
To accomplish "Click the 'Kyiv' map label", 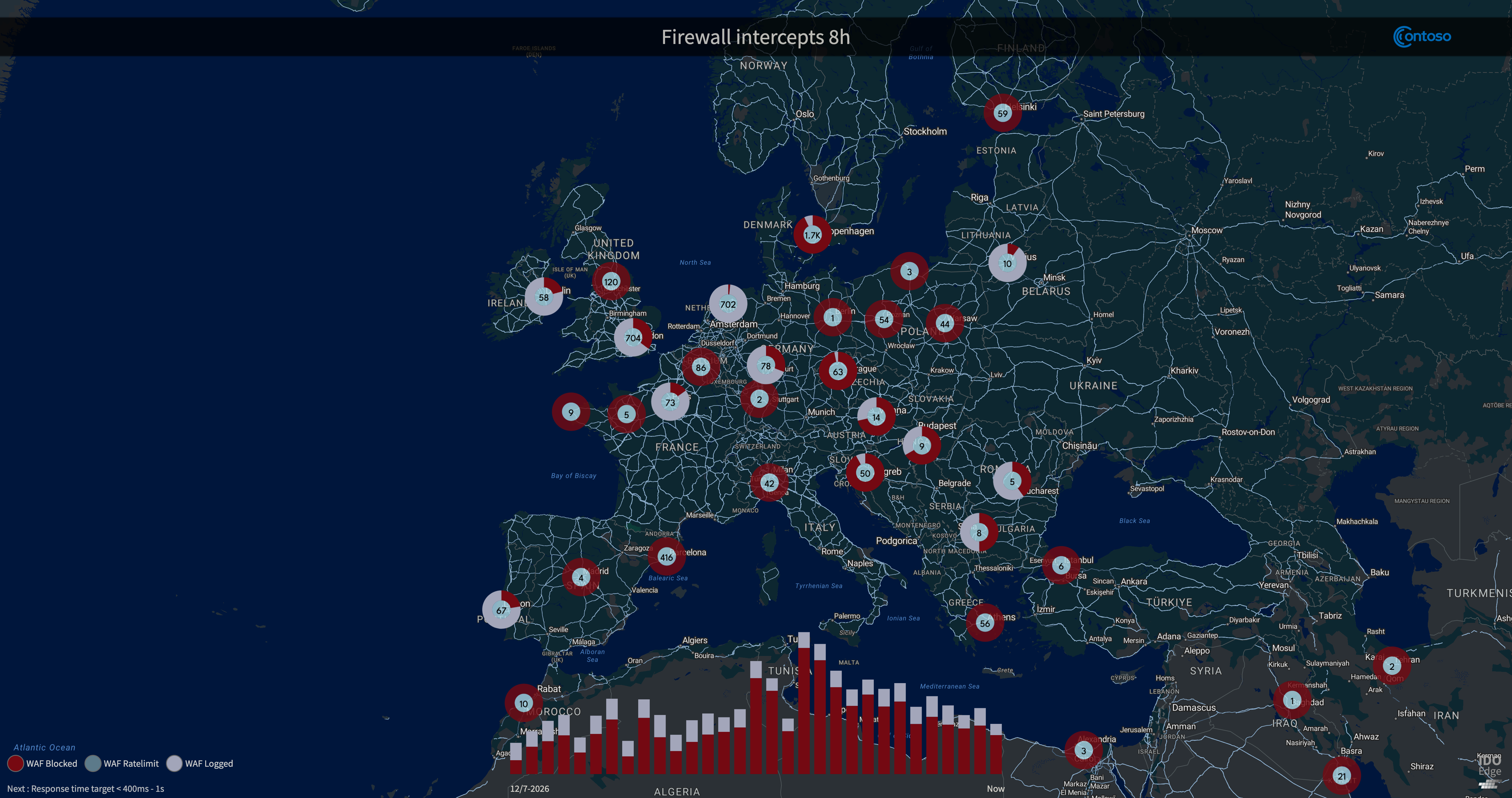I will (1094, 361).
